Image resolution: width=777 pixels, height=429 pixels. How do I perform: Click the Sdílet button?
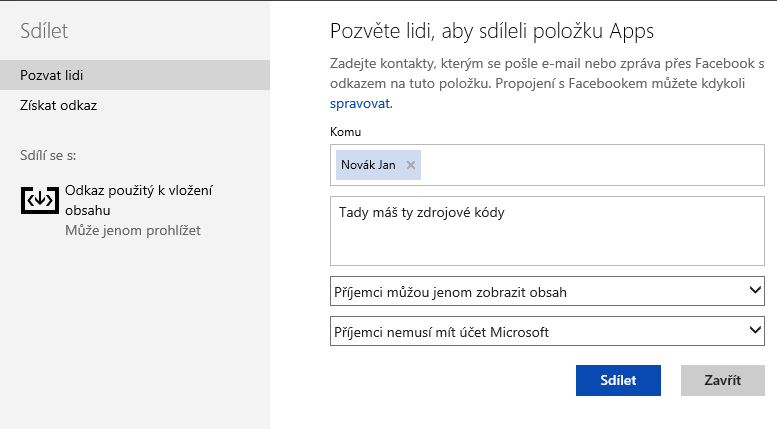pyautogui.click(x=618, y=380)
